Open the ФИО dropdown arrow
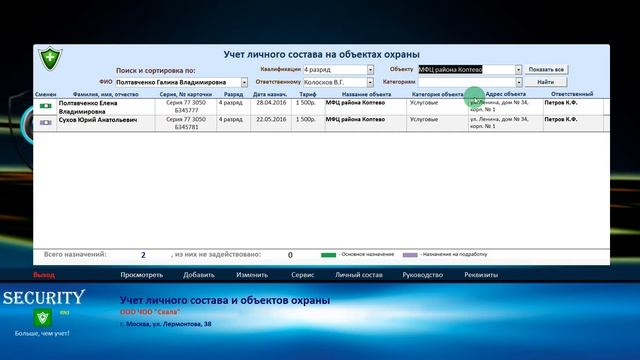The width and height of the screenshot is (640, 360). pos(244,82)
